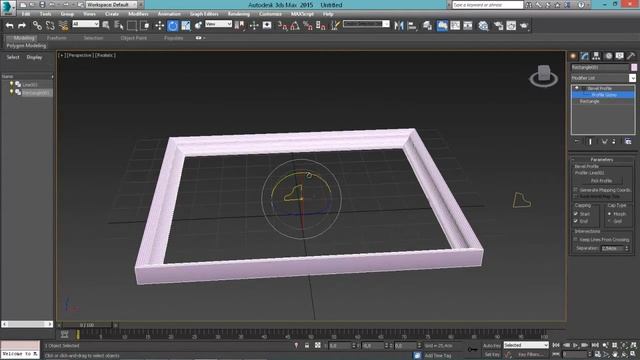Open the selection filter All dropdown
The image size is (640, 360).
[x=85, y=24]
